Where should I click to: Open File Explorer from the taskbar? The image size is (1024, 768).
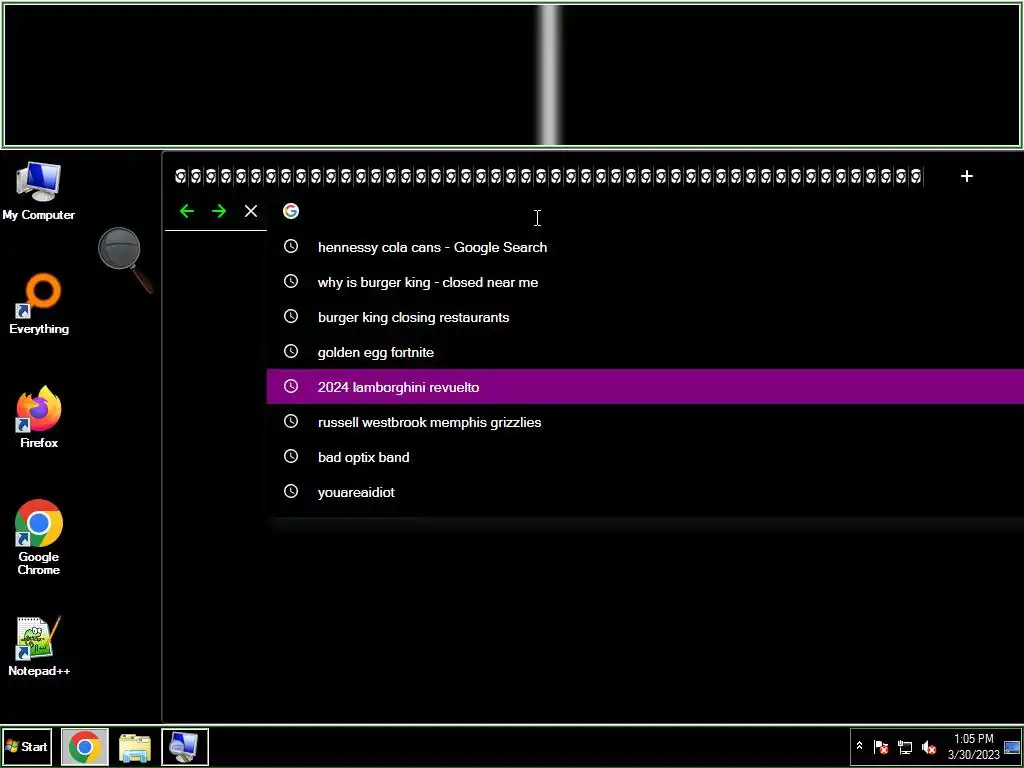[x=135, y=748]
